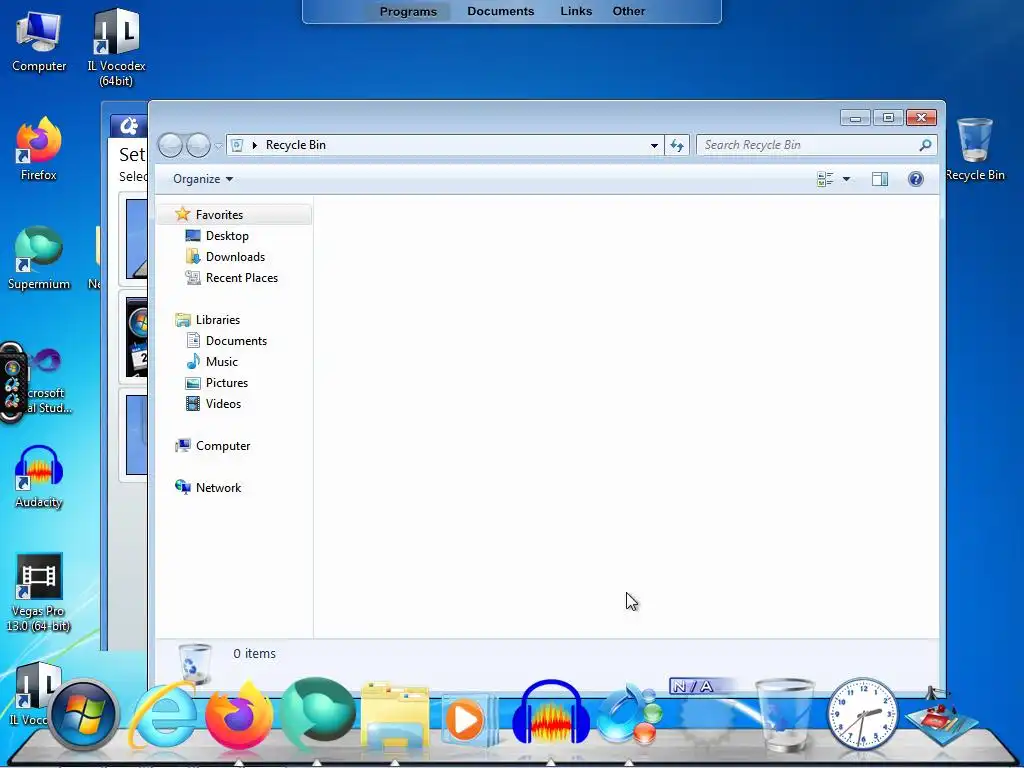This screenshot has height=768, width=1024.
Task: Select Firefox desktop shortcut
Action: point(39,149)
